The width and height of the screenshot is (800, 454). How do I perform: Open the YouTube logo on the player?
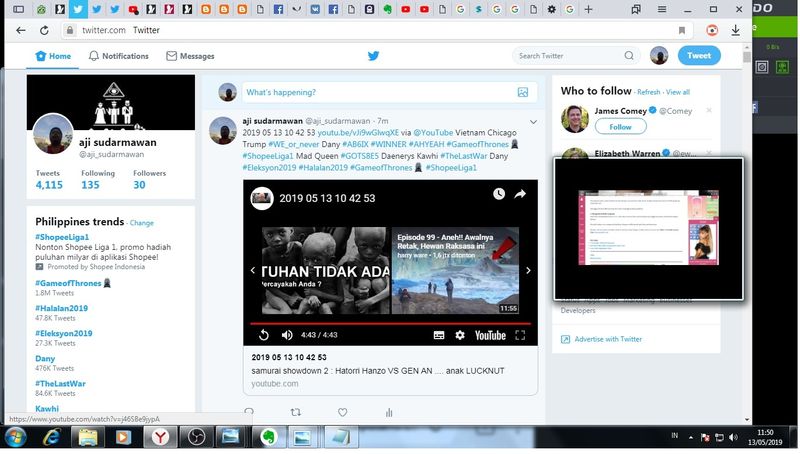tap(490, 335)
